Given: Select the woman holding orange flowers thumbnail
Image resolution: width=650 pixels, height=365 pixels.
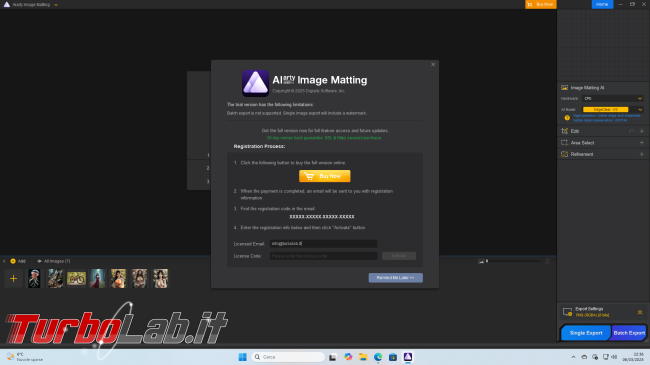Looking at the screenshot, I should pos(119,278).
